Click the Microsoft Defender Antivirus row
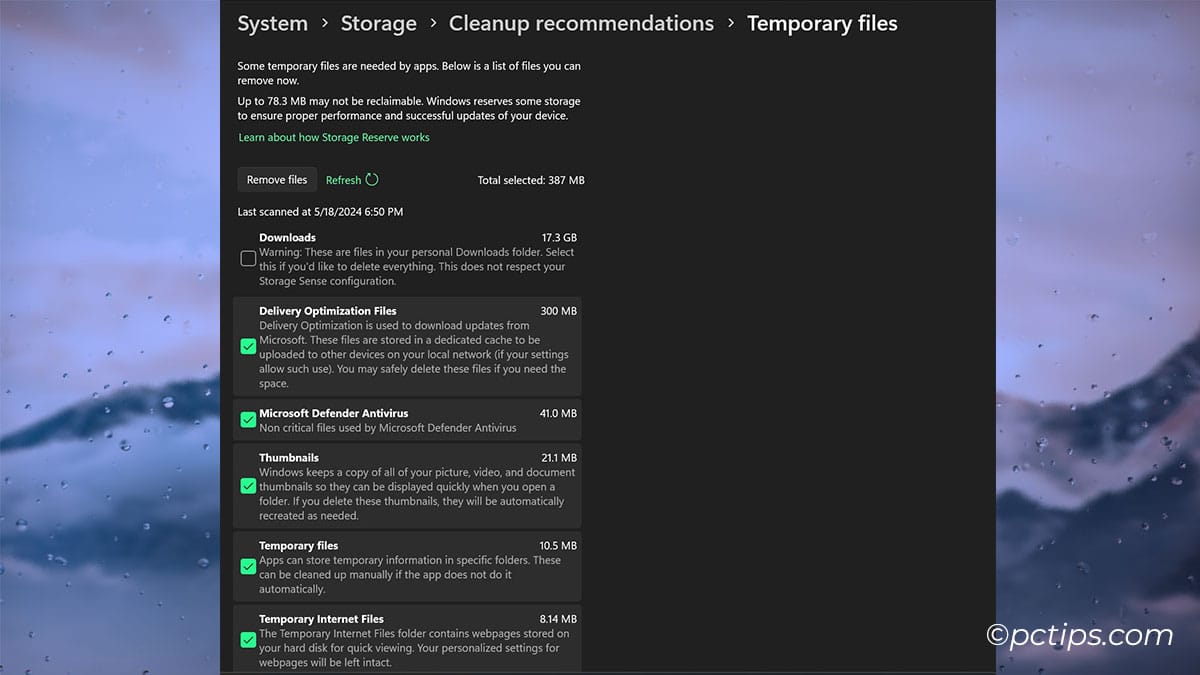 tap(410, 419)
